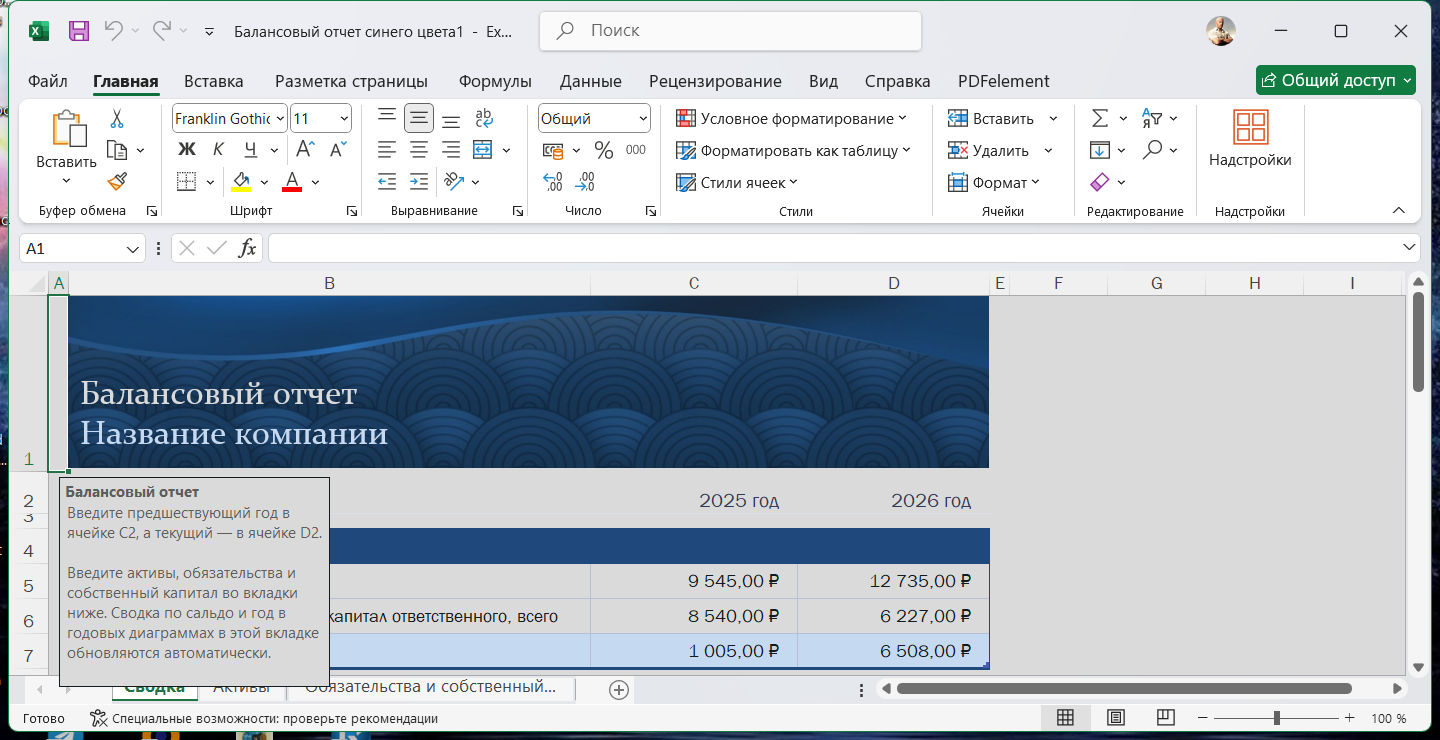Toggle bold (Ж) formatting

186,150
